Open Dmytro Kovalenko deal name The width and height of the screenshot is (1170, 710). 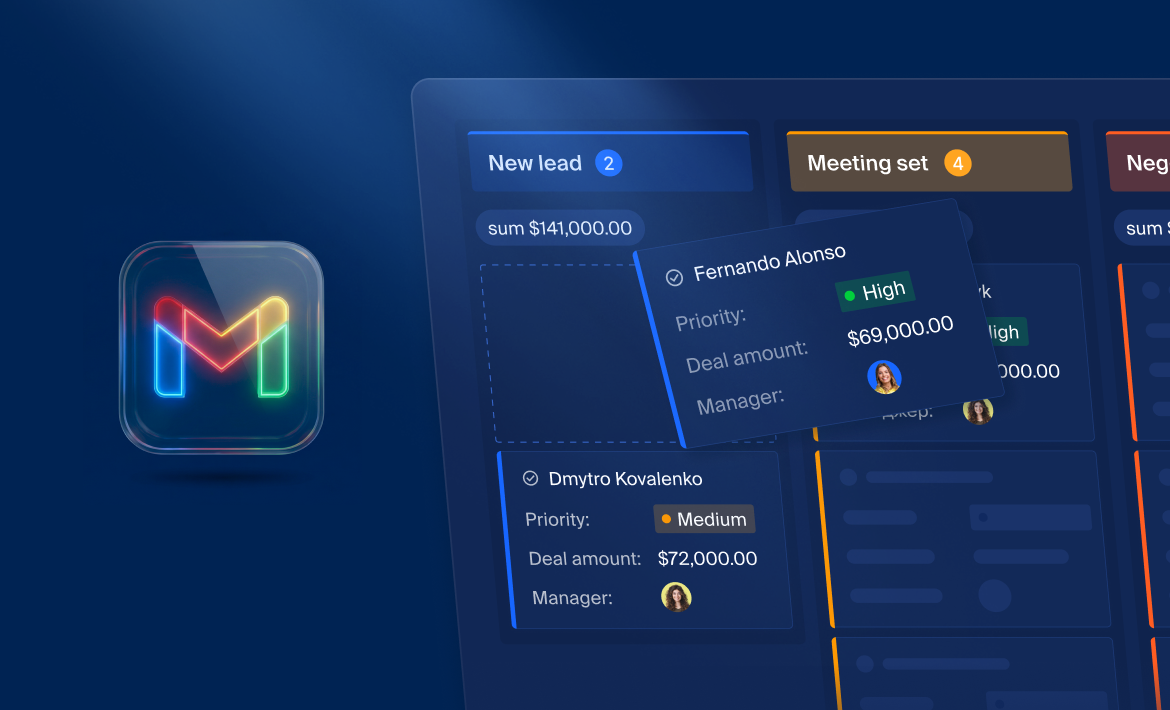tap(625, 479)
